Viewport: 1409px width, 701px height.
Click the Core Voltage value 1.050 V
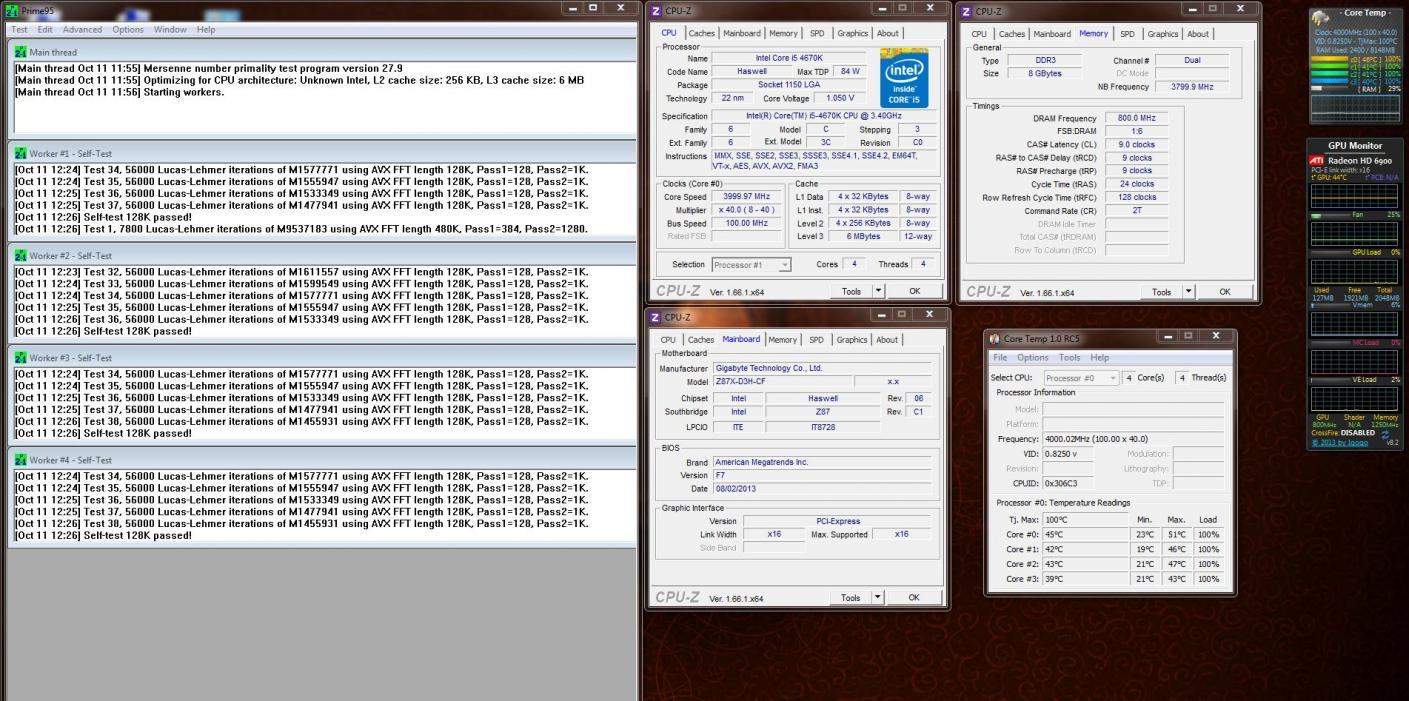pyautogui.click(x=840, y=98)
